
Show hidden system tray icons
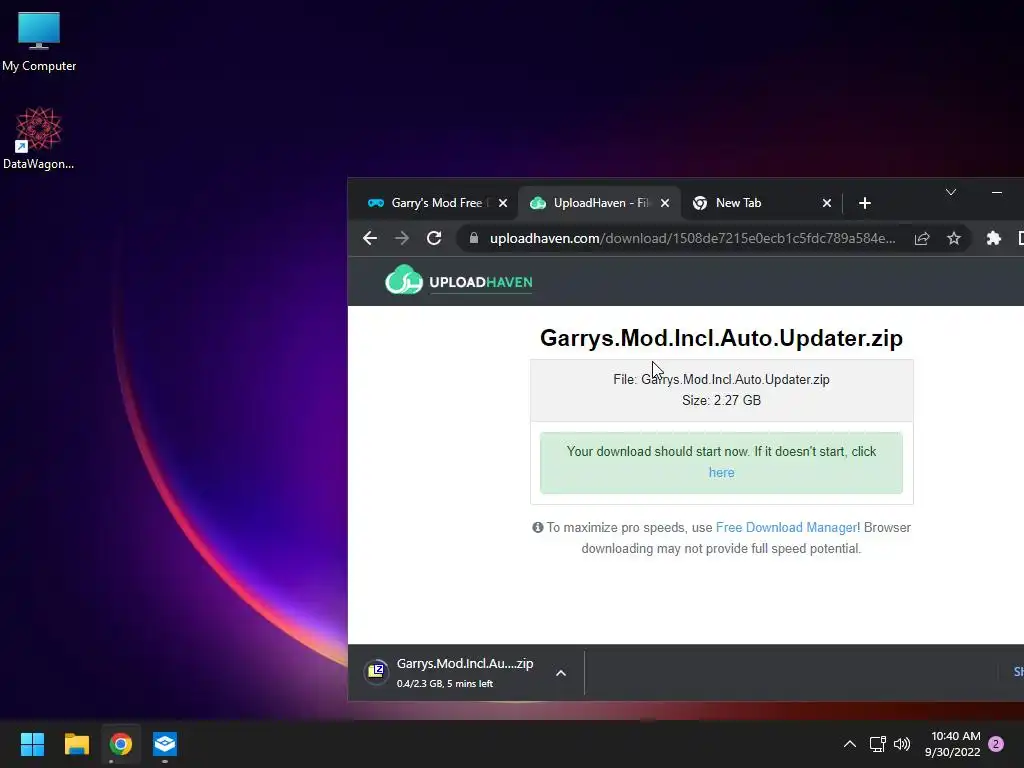coord(850,744)
